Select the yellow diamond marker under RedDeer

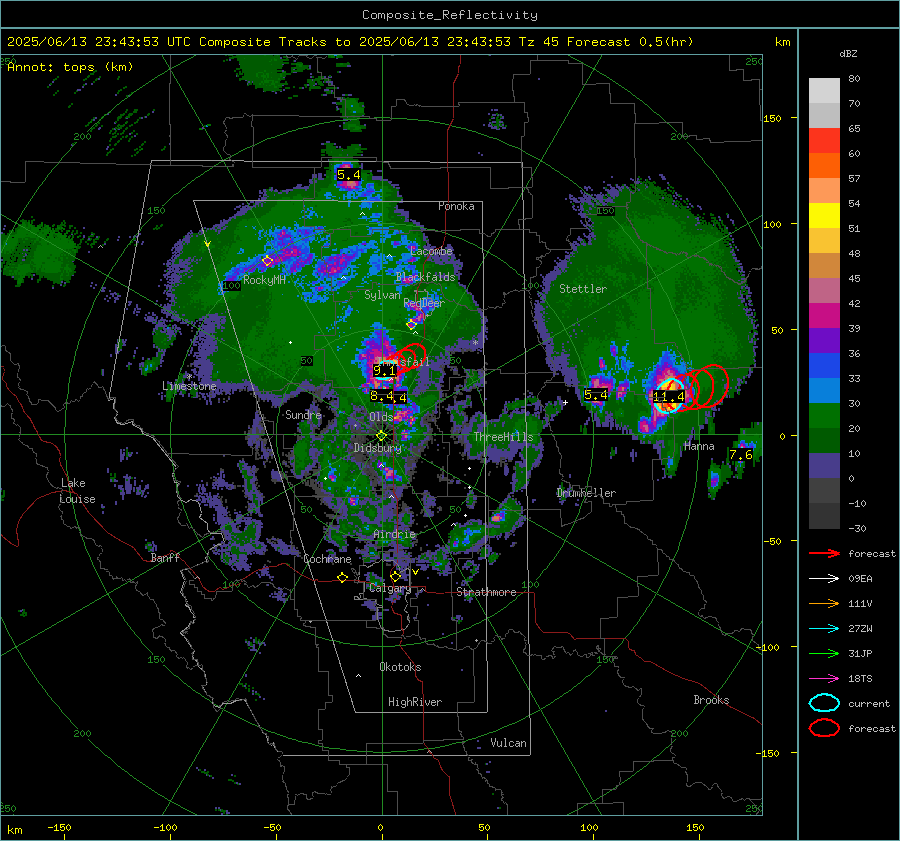(411, 325)
